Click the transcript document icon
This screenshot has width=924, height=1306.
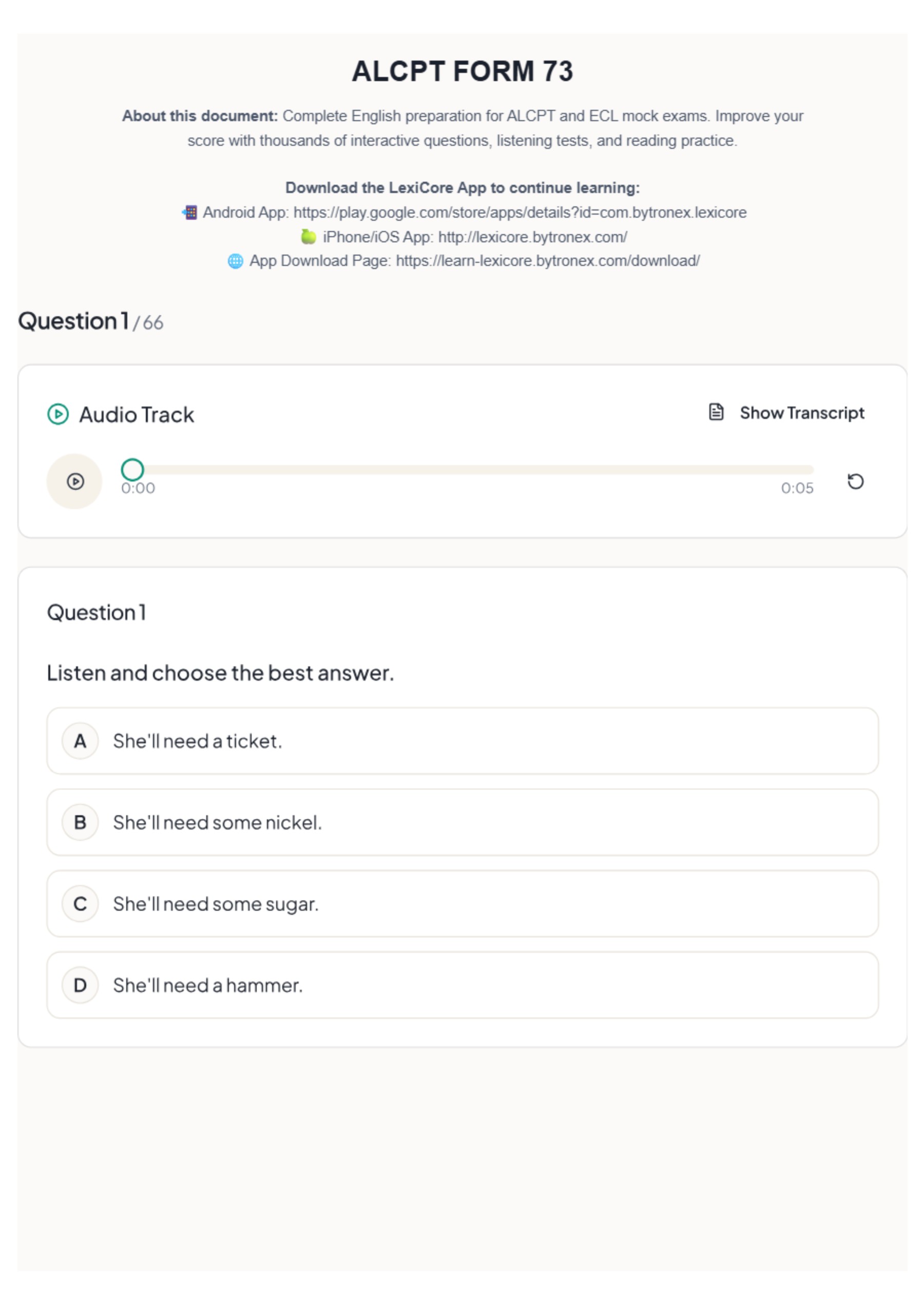(716, 412)
